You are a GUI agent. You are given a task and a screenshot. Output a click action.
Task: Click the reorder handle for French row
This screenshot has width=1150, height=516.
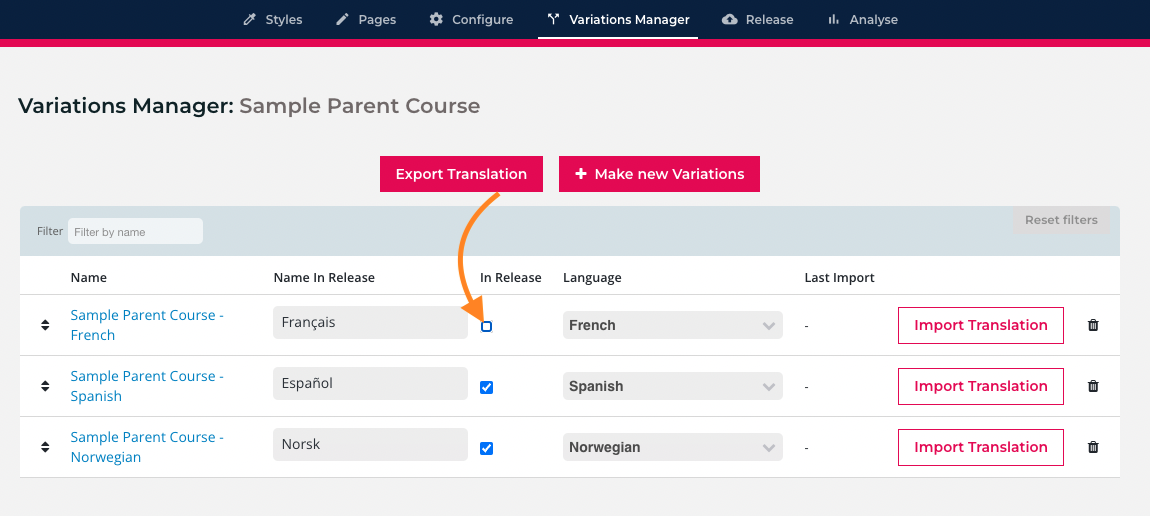coord(45,325)
